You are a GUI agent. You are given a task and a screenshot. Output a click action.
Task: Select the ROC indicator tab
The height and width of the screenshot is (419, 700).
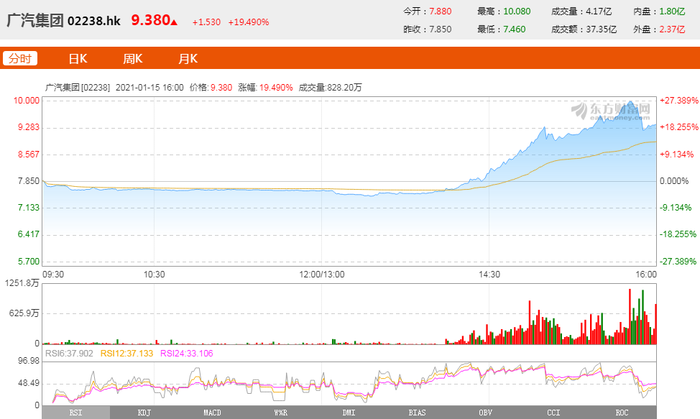click(622, 413)
